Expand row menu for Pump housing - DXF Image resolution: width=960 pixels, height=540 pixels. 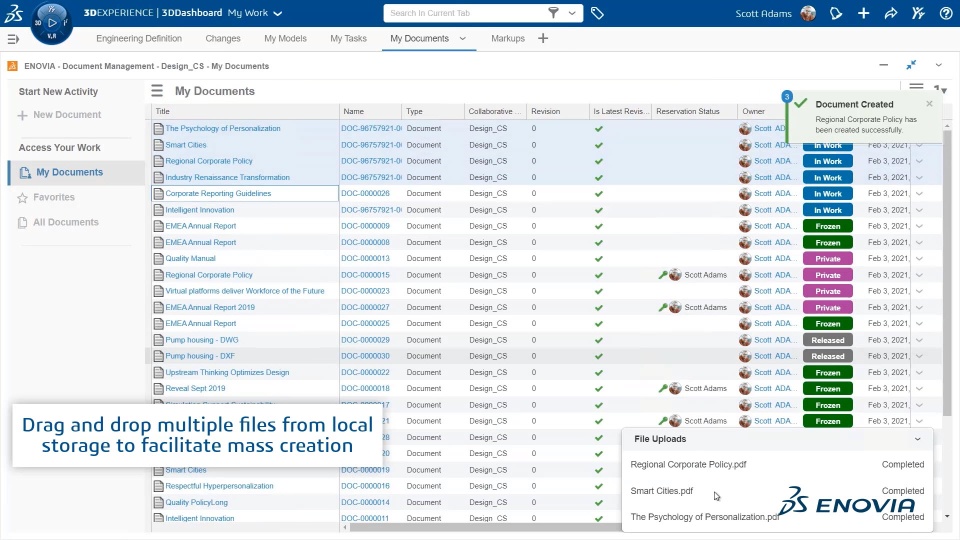coord(920,356)
